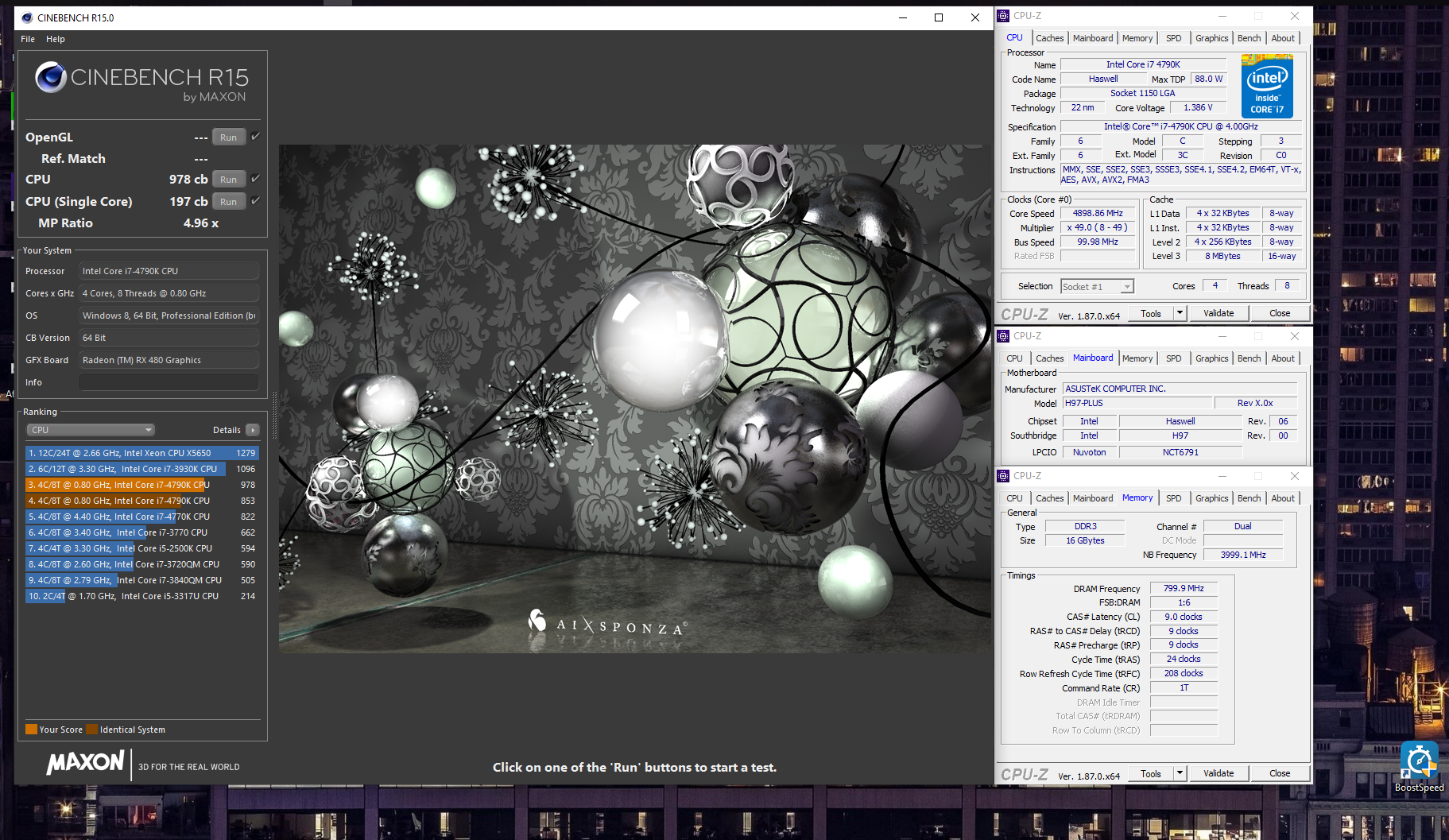Image resolution: width=1449 pixels, height=840 pixels.
Task: Select ranking row 2 i7-3930K
Action: coord(142,469)
